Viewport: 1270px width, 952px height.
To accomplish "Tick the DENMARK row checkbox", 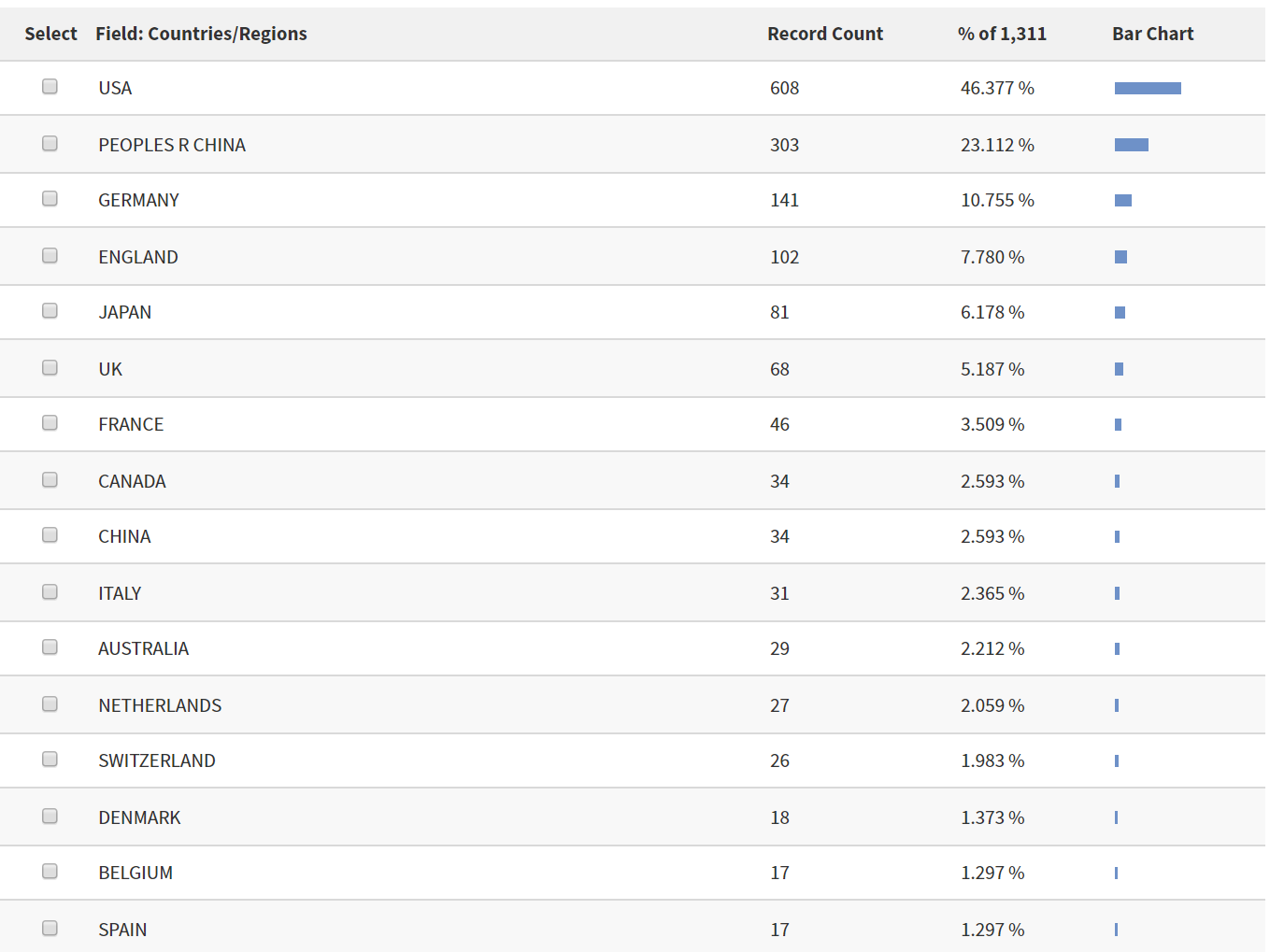I will tap(50, 816).
